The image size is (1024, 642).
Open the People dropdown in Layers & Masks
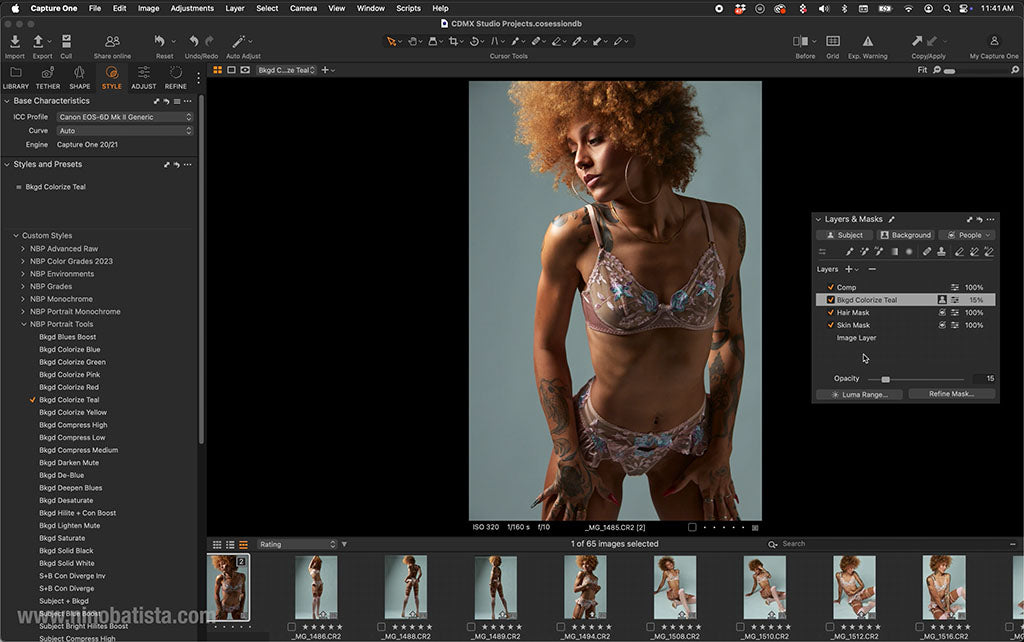point(967,234)
